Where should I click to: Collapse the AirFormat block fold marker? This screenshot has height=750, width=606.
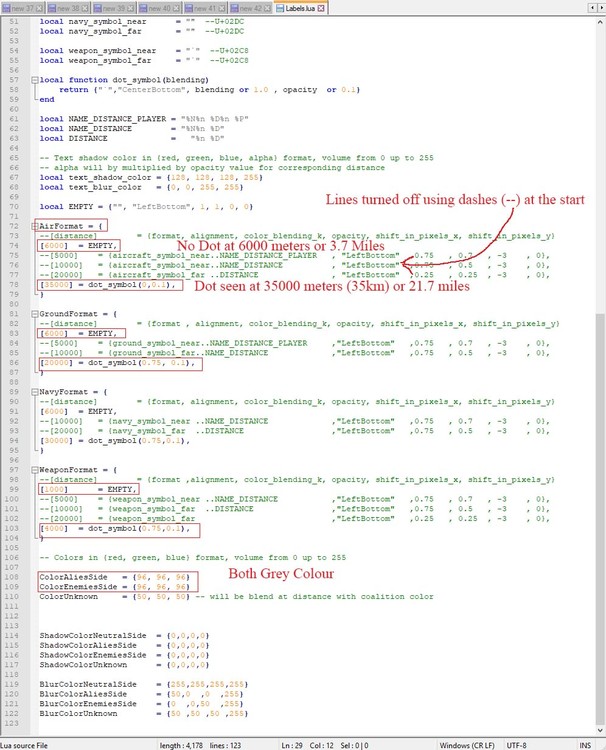pyautogui.click(x=34, y=226)
